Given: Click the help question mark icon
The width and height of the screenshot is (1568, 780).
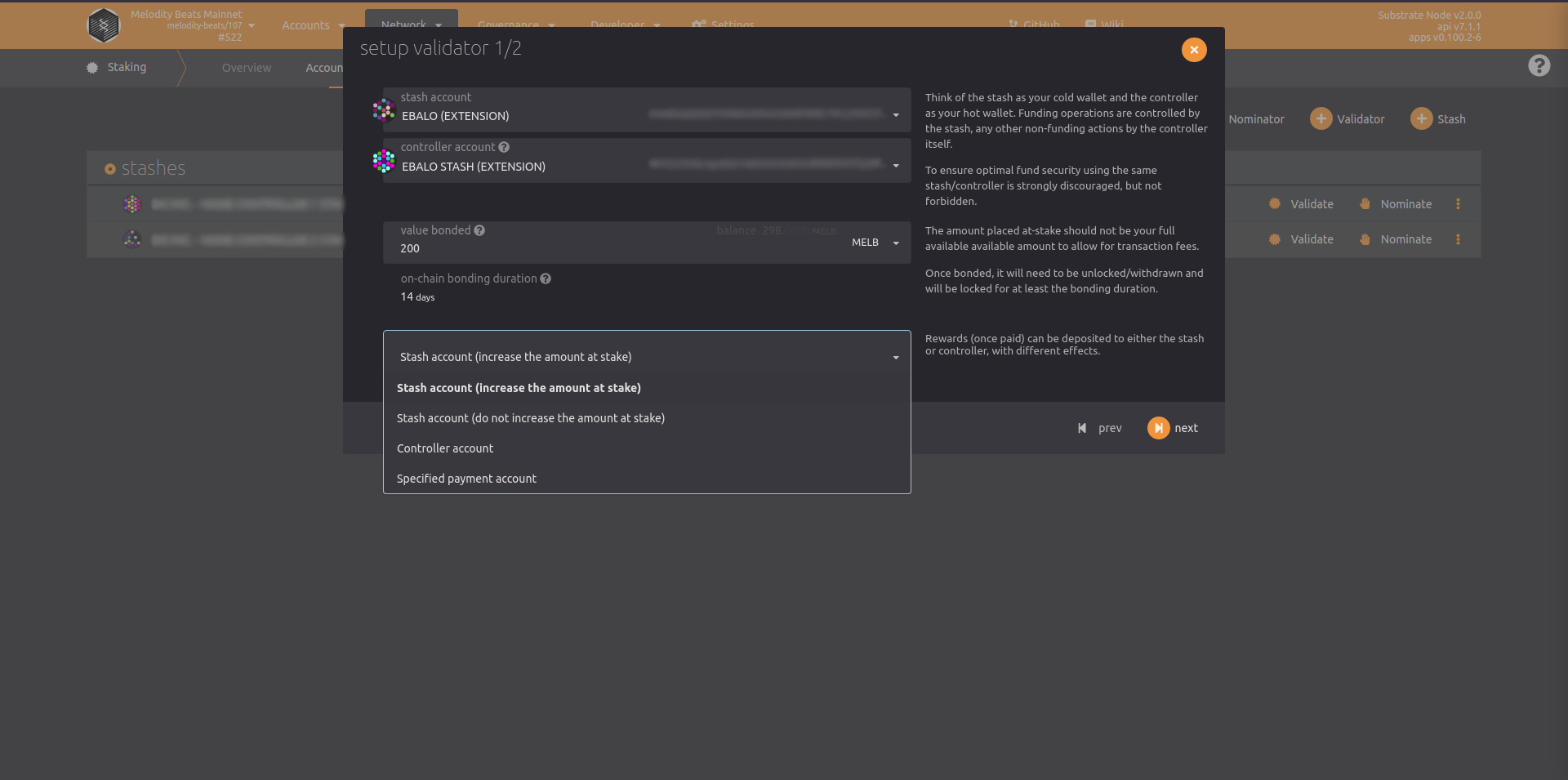Looking at the screenshot, I should pos(1539,65).
